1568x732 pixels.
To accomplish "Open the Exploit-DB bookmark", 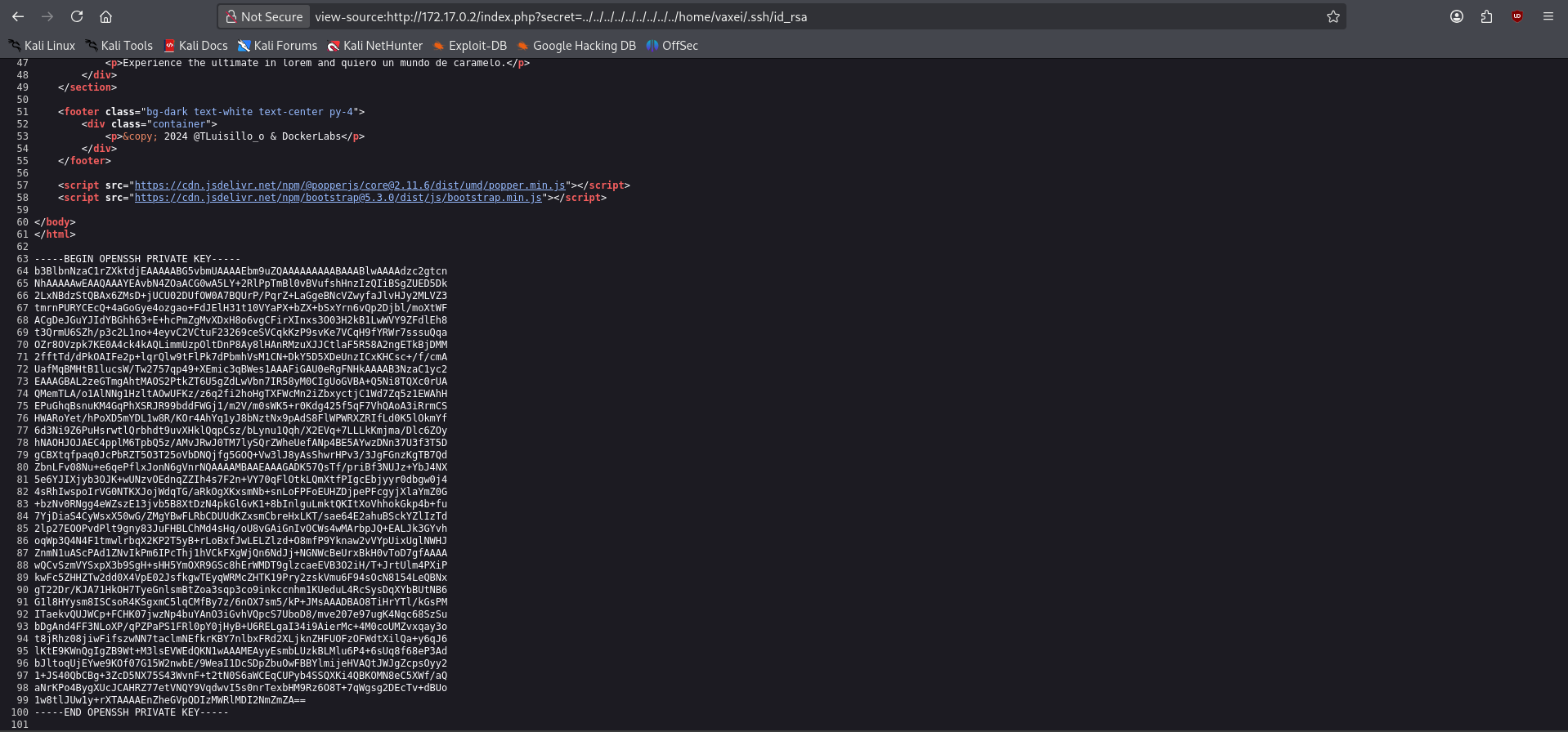I will pyautogui.click(x=470, y=46).
